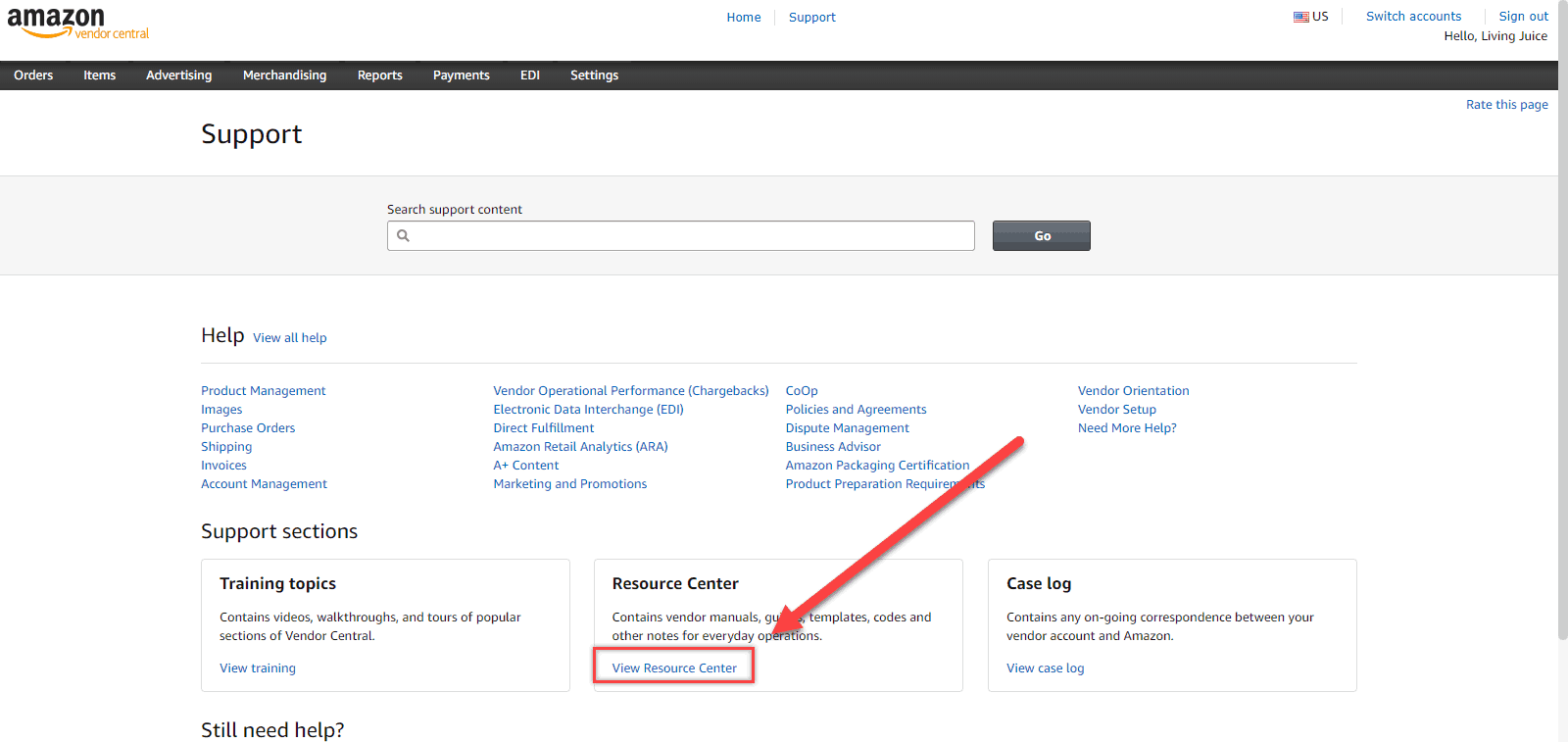Click the magnifier icon in search box
Image resolution: width=1568 pixels, height=742 pixels.
(x=403, y=235)
